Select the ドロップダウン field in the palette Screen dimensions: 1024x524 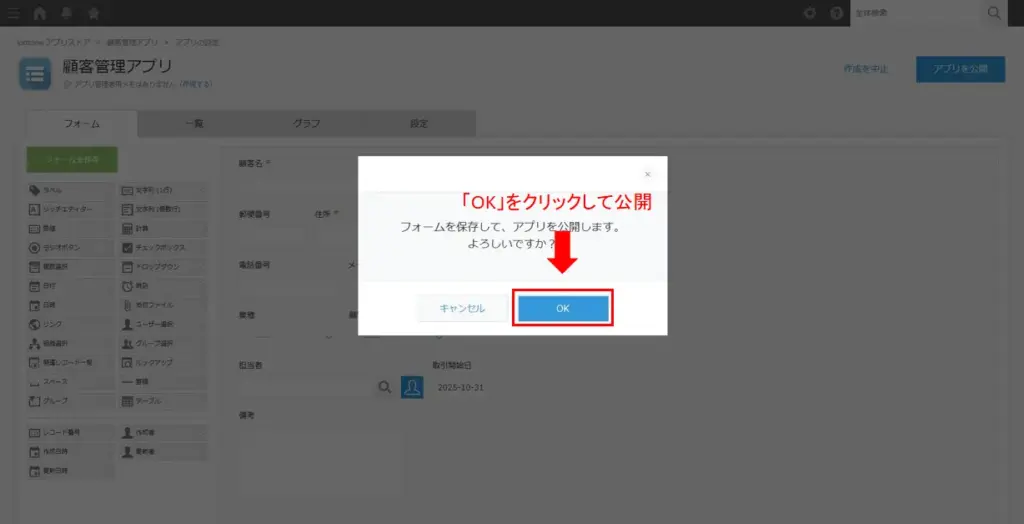pyautogui.click(x=165, y=267)
